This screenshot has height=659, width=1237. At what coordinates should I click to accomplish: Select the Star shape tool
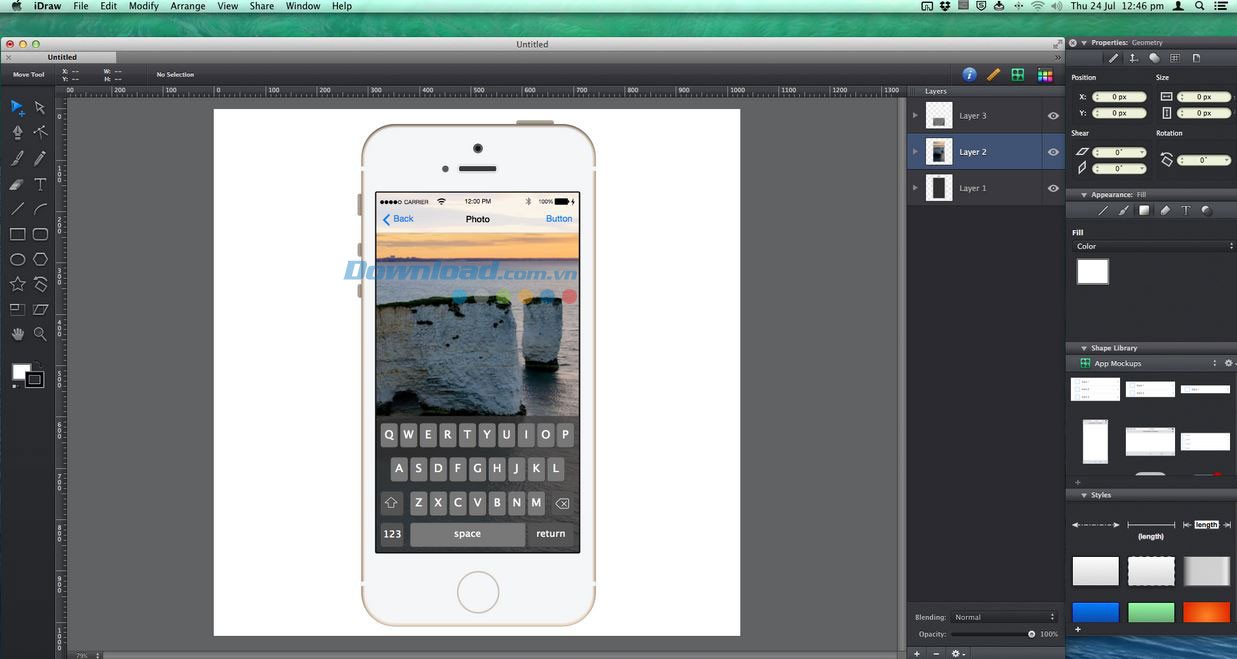[x=17, y=284]
